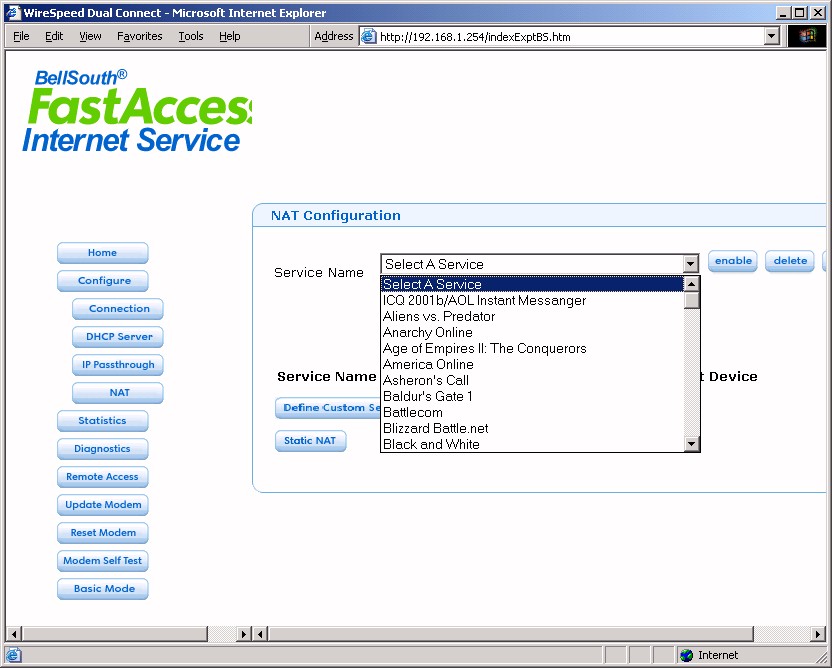Open the IP Passthrough page

[x=118, y=365]
